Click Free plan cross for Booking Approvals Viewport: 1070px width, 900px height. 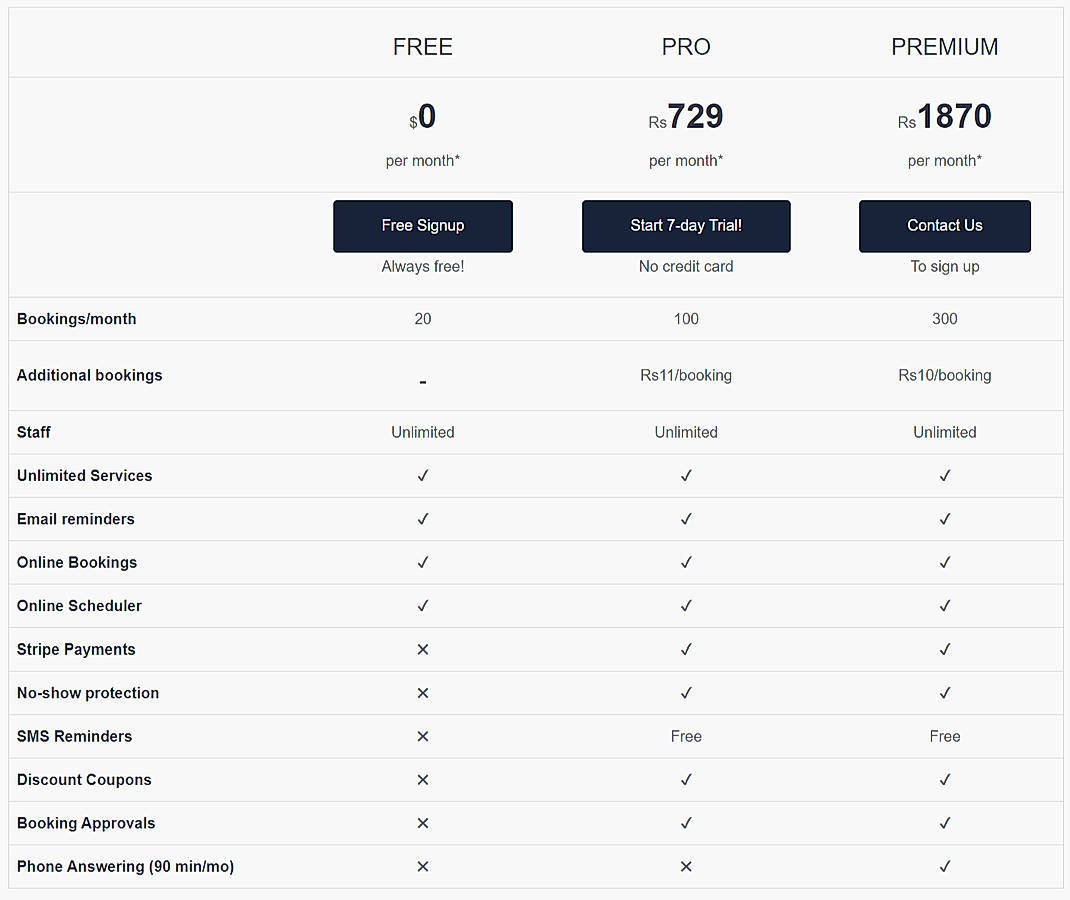422,824
